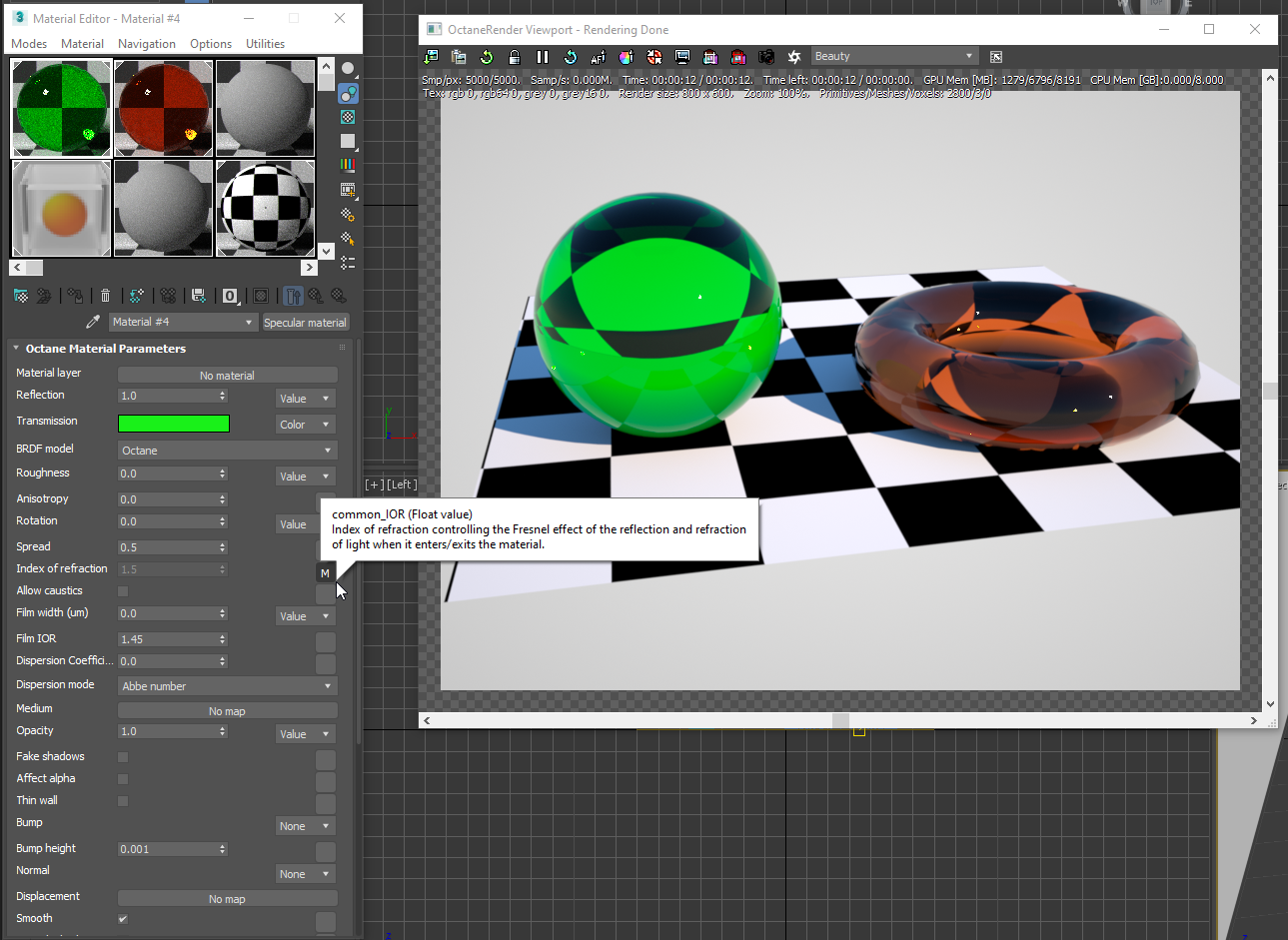Click the Material Editor Options icon
The height and width of the screenshot is (940, 1288).
pyautogui.click(x=348, y=214)
